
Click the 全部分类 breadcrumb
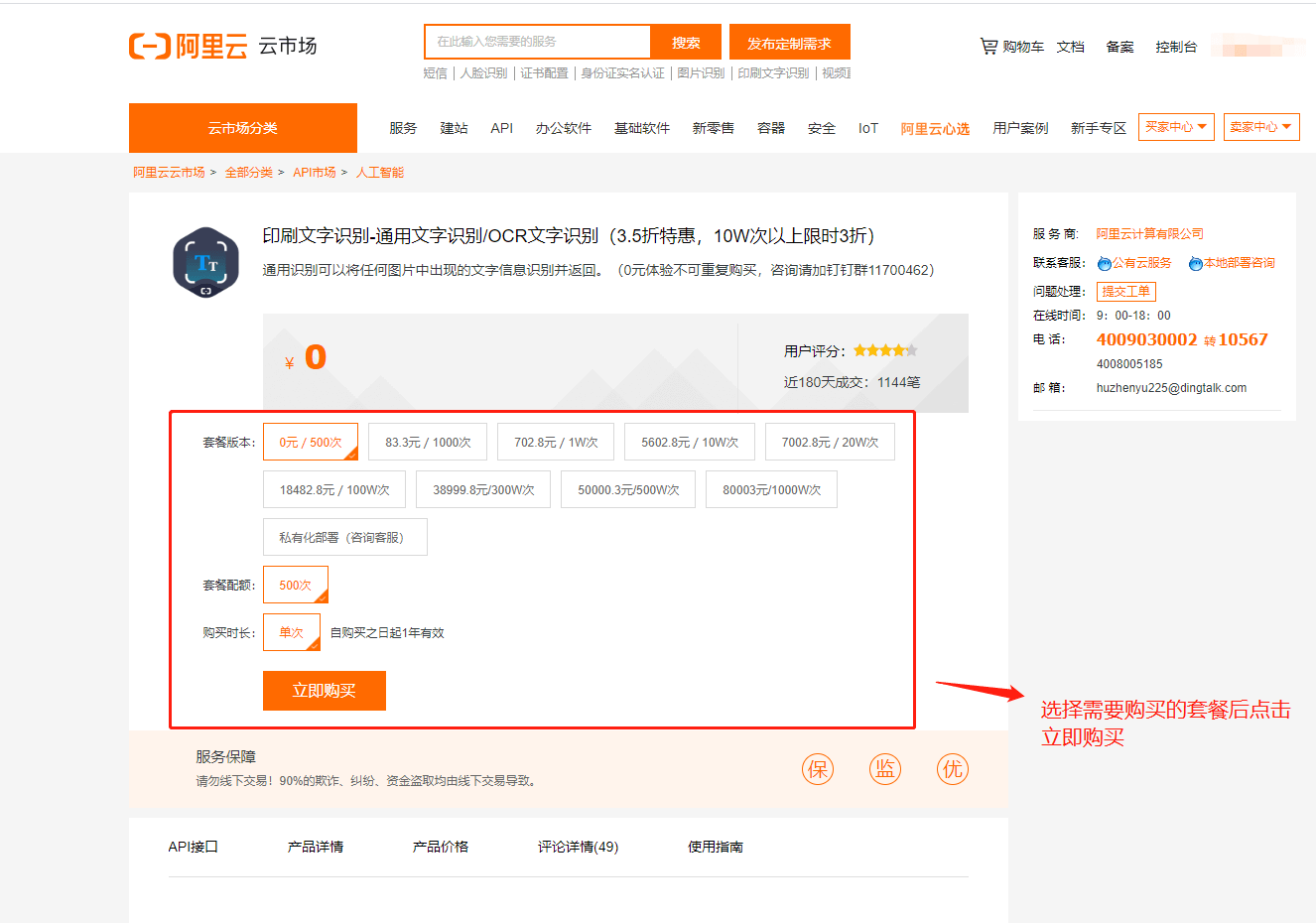pyautogui.click(x=248, y=172)
